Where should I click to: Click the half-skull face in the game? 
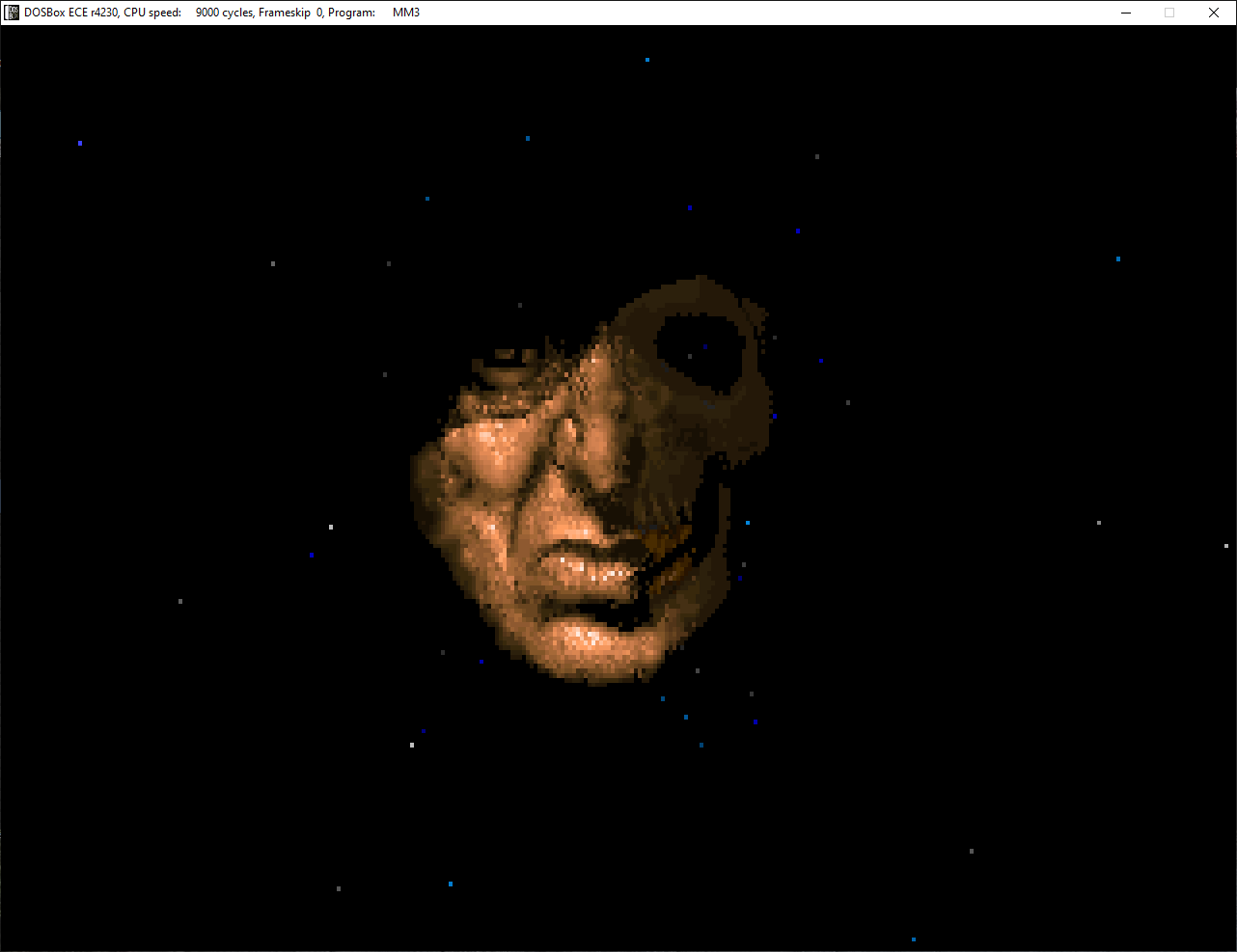[x=591, y=480]
